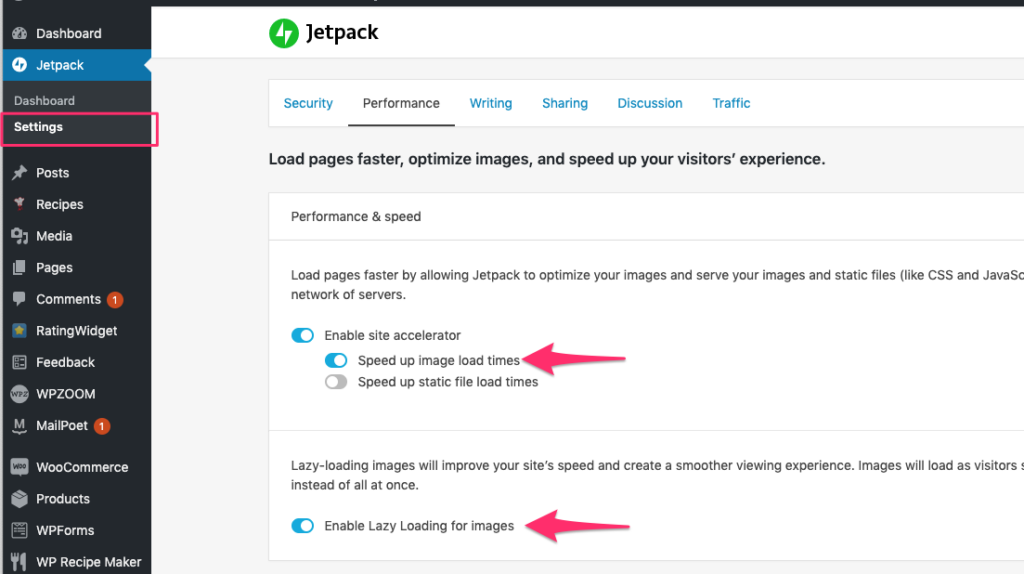Click the WP Recipe Maker utensils icon
1024x574 pixels.
[20, 562]
